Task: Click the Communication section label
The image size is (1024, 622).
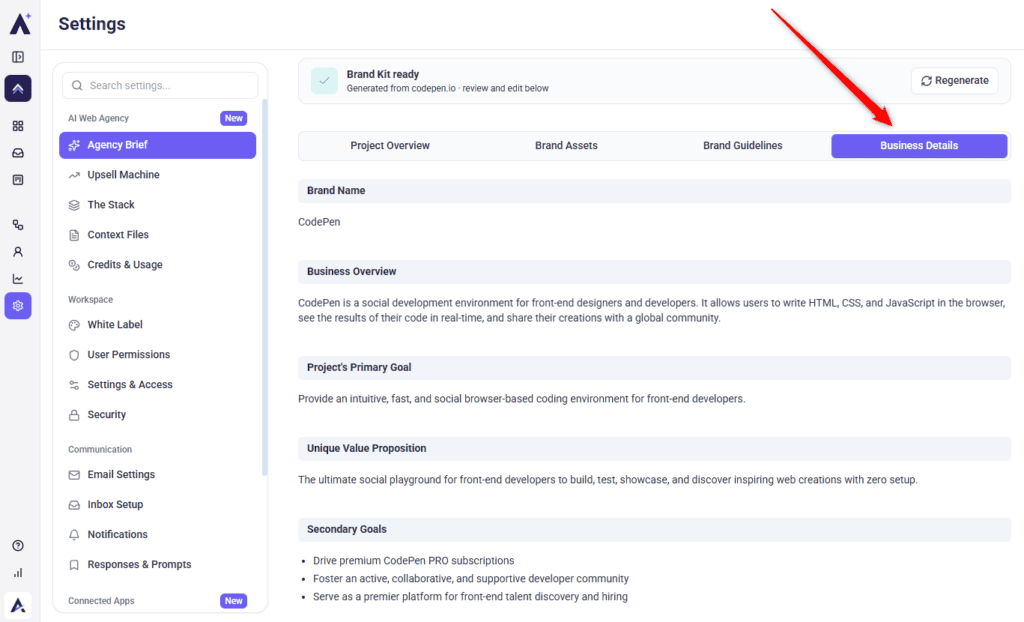Action: point(100,450)
